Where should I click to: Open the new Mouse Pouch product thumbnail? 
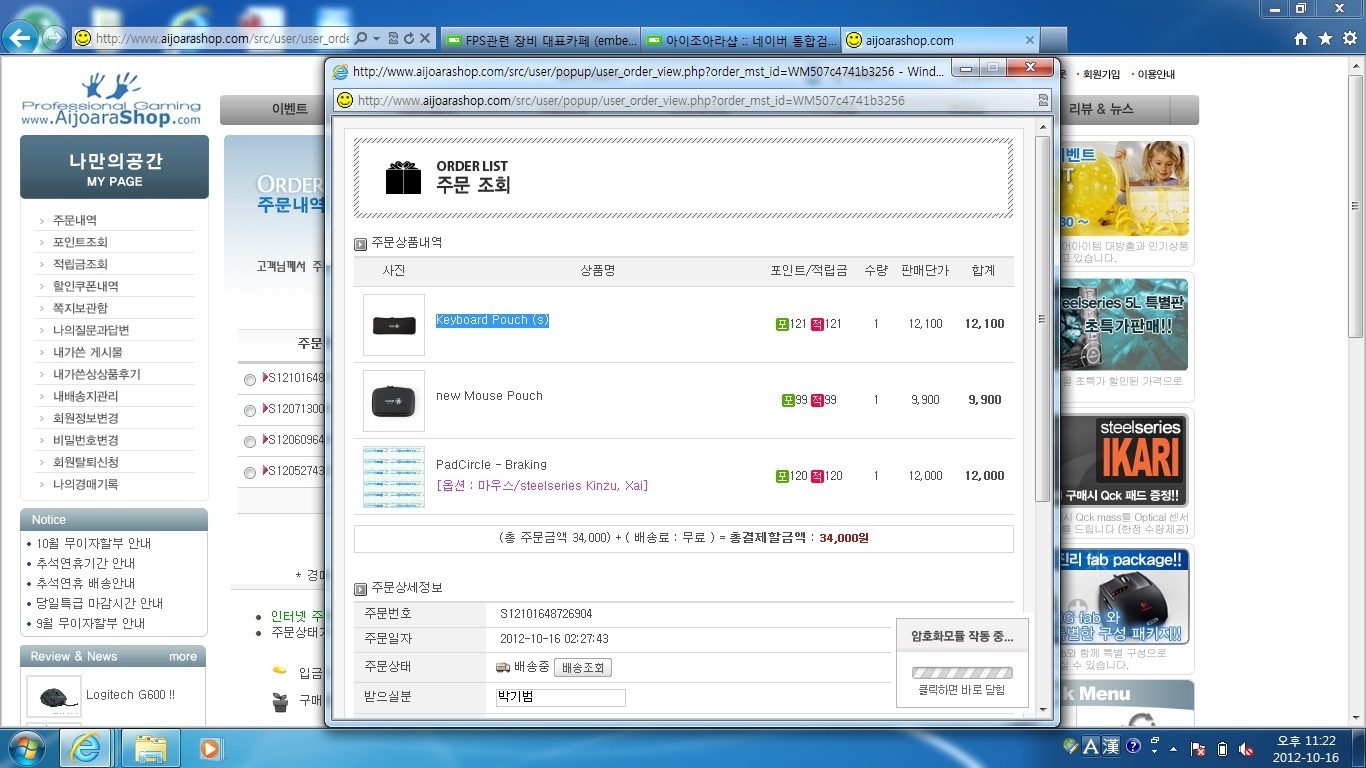pos(394,400)
